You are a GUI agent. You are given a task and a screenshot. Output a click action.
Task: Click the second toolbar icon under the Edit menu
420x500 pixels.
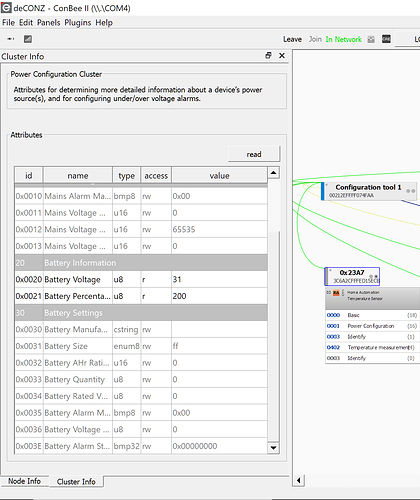(28, 39)
